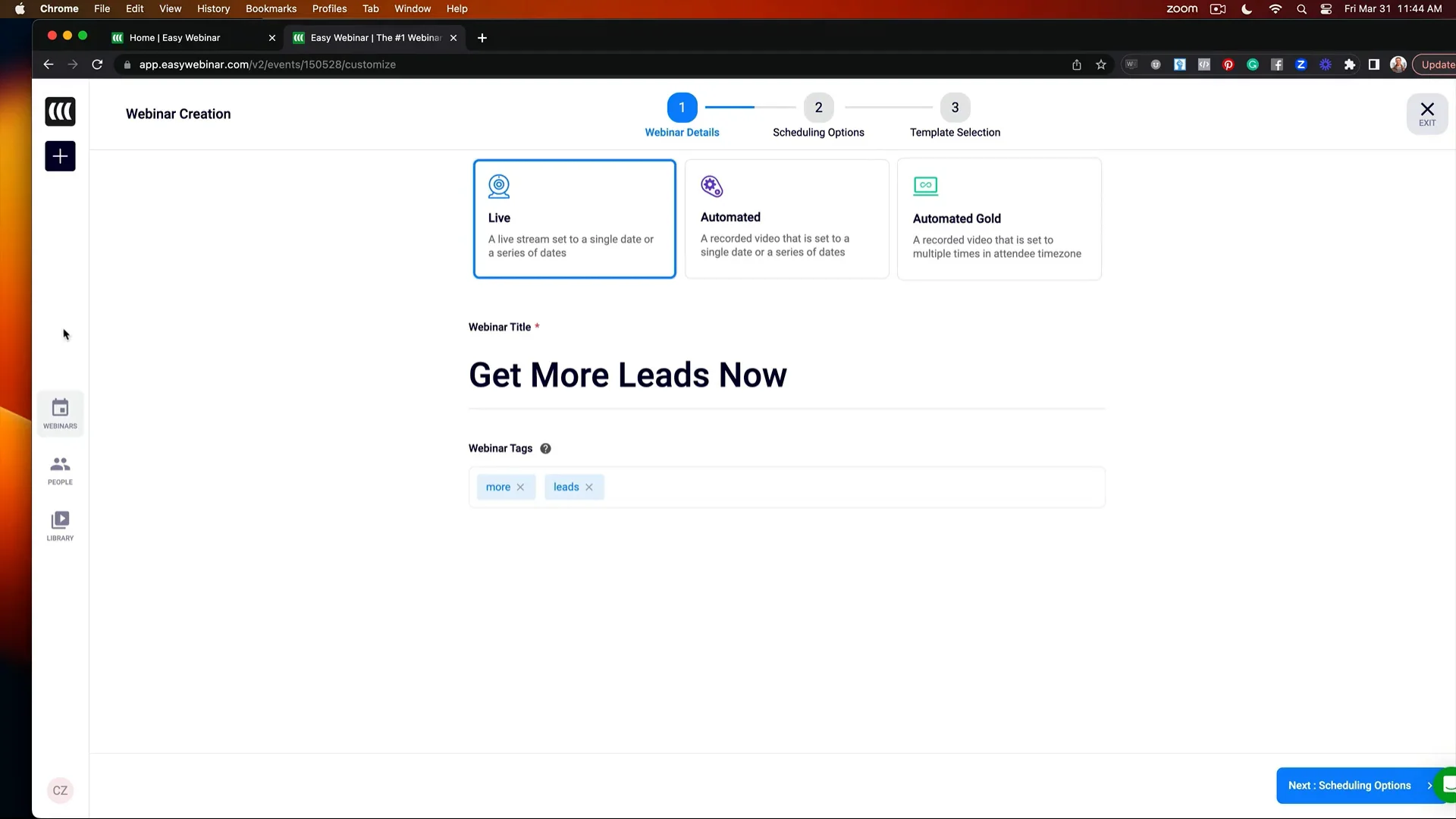Click the Bookmarks menu item
Image resolution: width=1456 pixels, height=819 pixels.
click(271, 8)
